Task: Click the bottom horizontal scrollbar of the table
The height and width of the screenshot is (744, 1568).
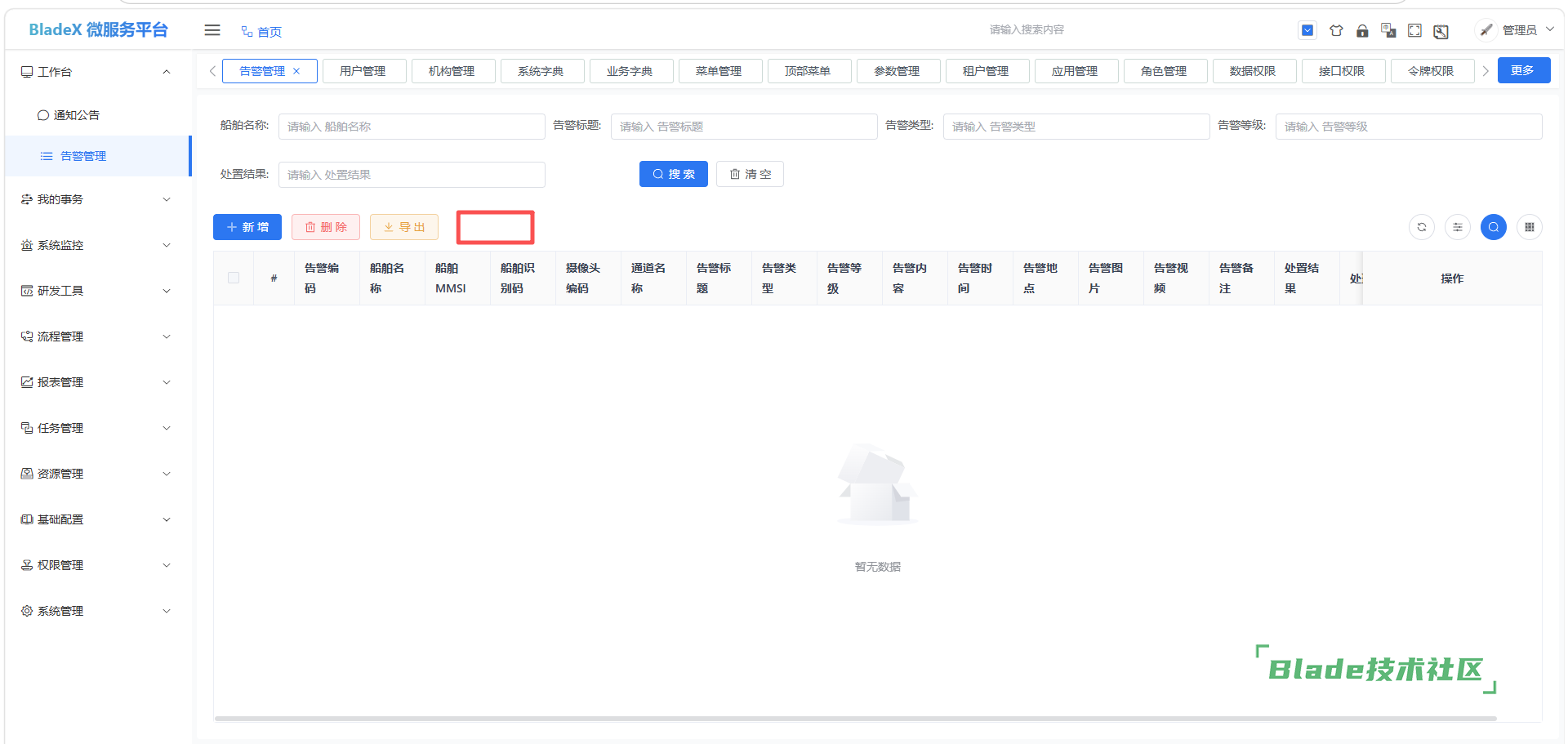Action: 855,719
